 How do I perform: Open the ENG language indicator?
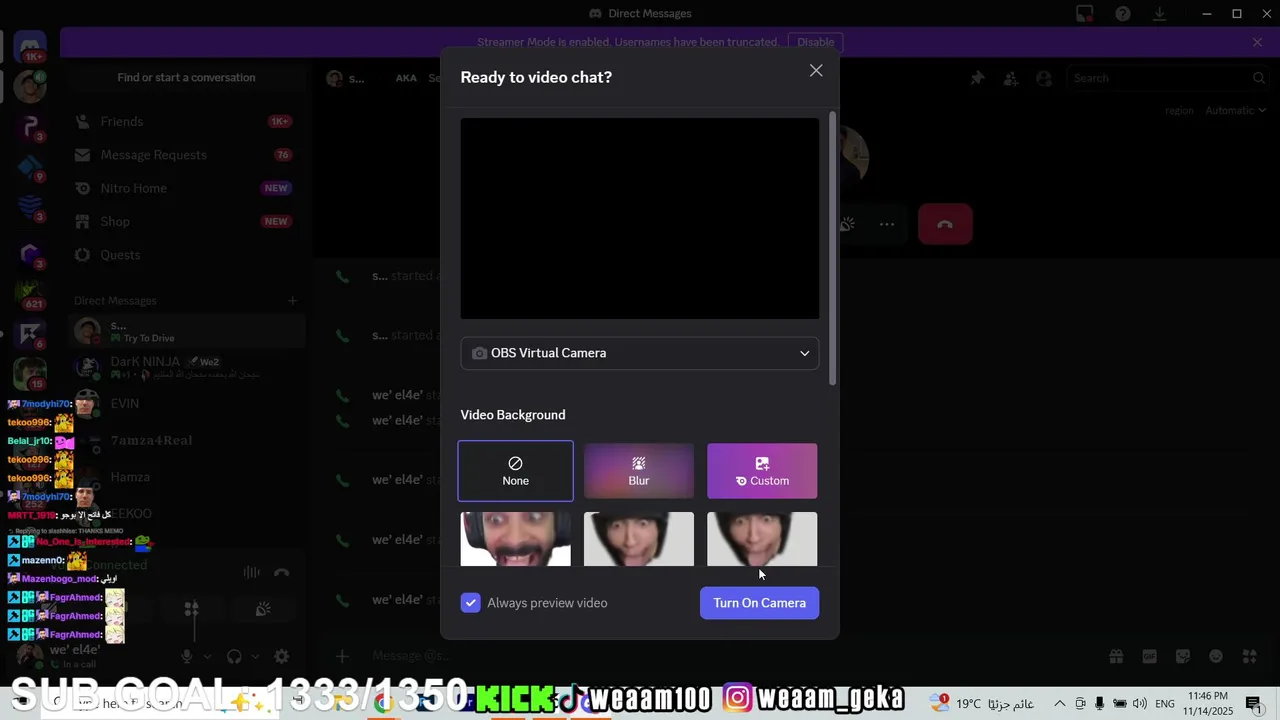coord(1165,704)
